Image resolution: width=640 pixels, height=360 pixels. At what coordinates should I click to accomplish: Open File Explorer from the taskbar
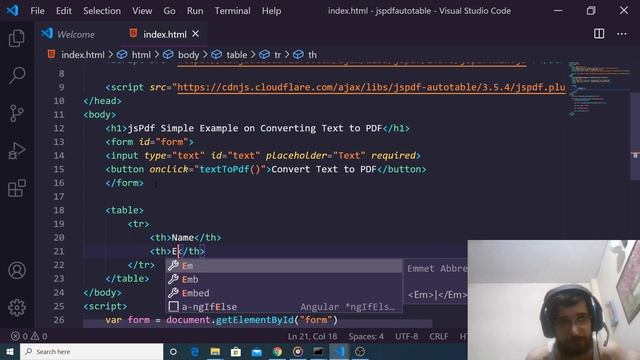point(216,351)
